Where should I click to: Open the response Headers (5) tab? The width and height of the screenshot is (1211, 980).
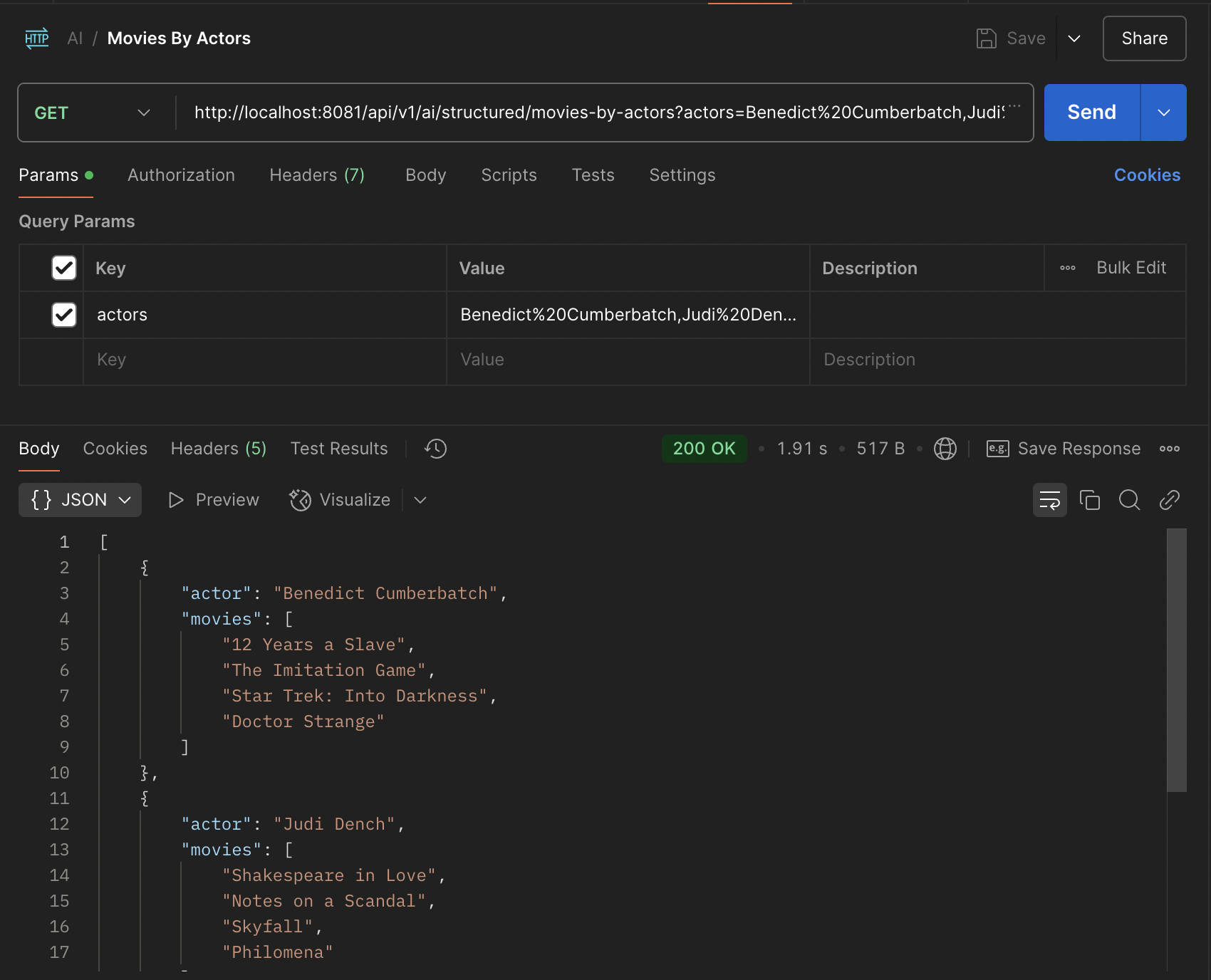[x=219, y=449]
